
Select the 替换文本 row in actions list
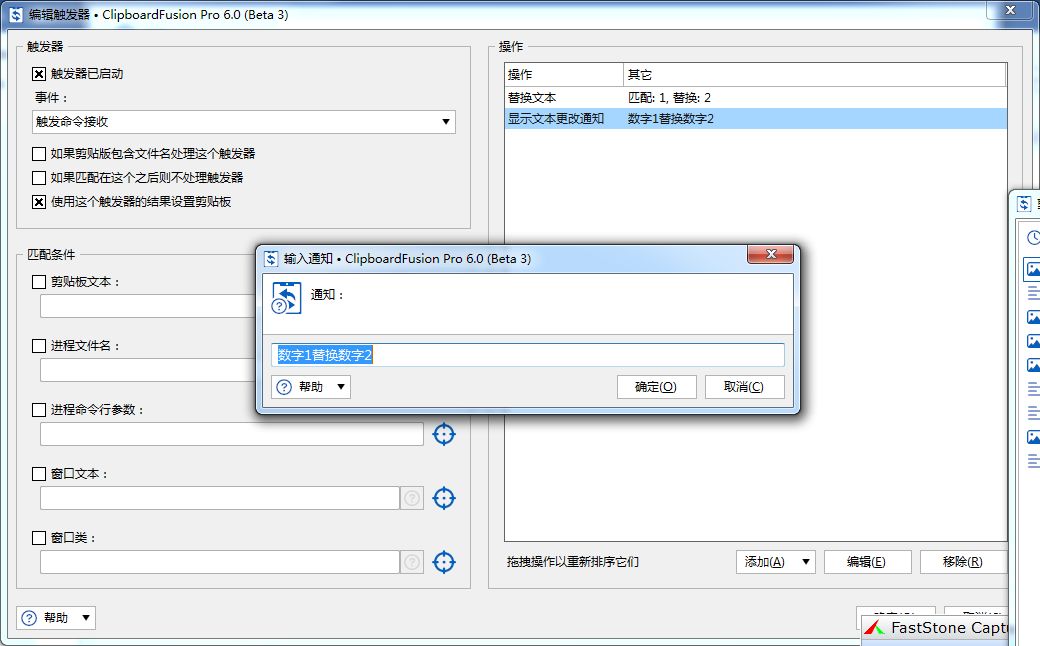pyautogui.click(x=755, y=97)
